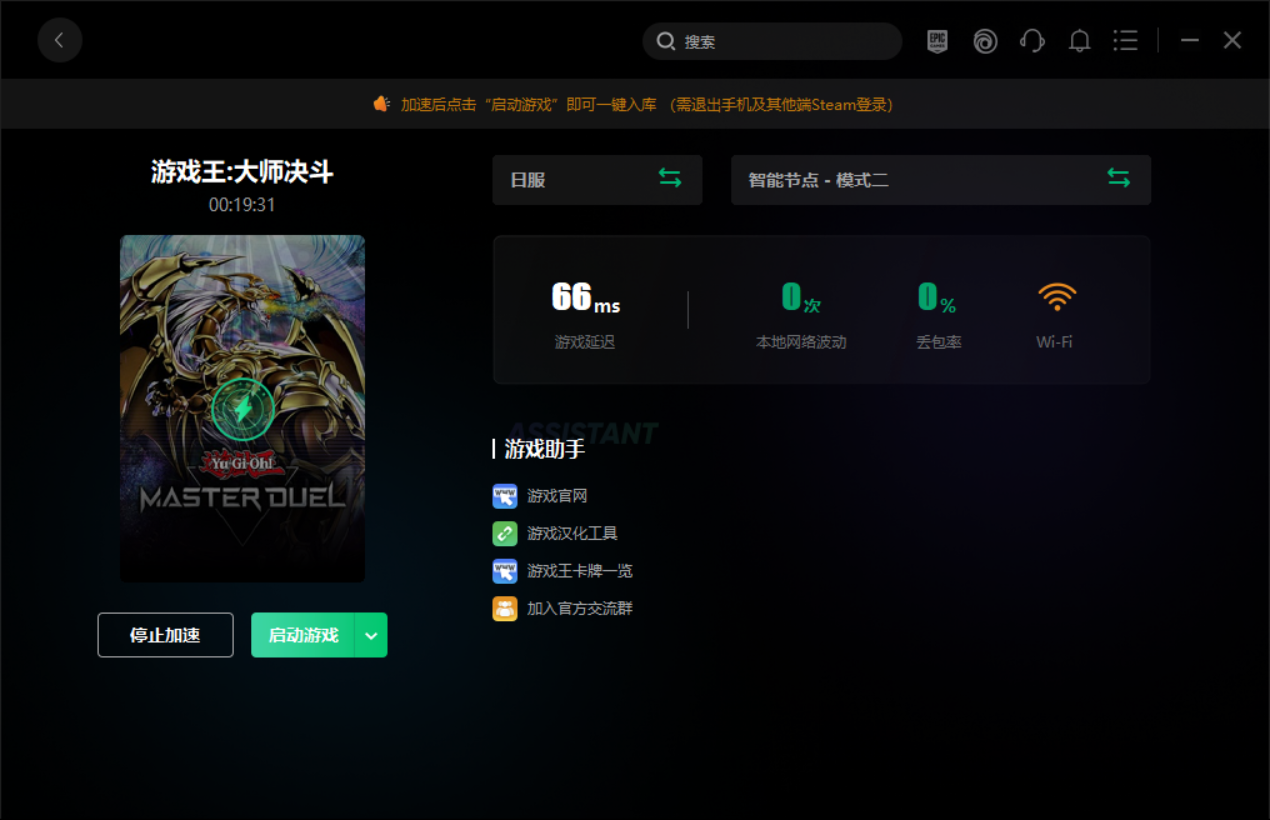Launch the game with 启动游戏
The height and width of the screenshot is (820, 1270).
(303, 635)
